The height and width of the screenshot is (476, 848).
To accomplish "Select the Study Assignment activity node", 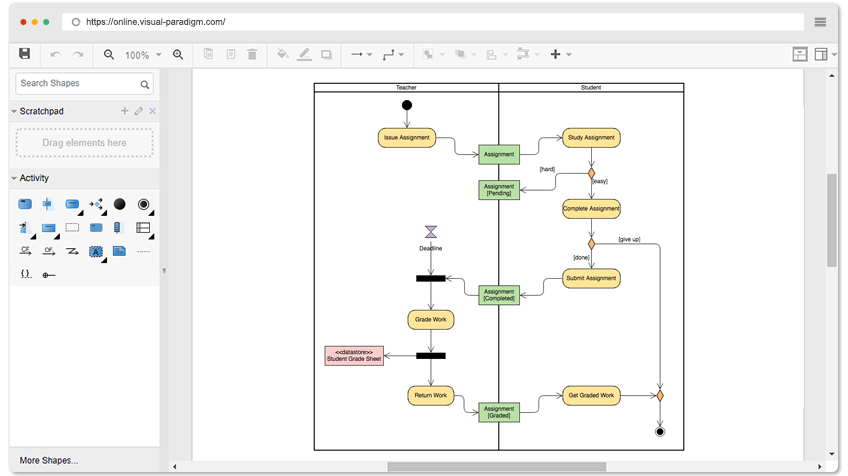I will pos(591,137).
